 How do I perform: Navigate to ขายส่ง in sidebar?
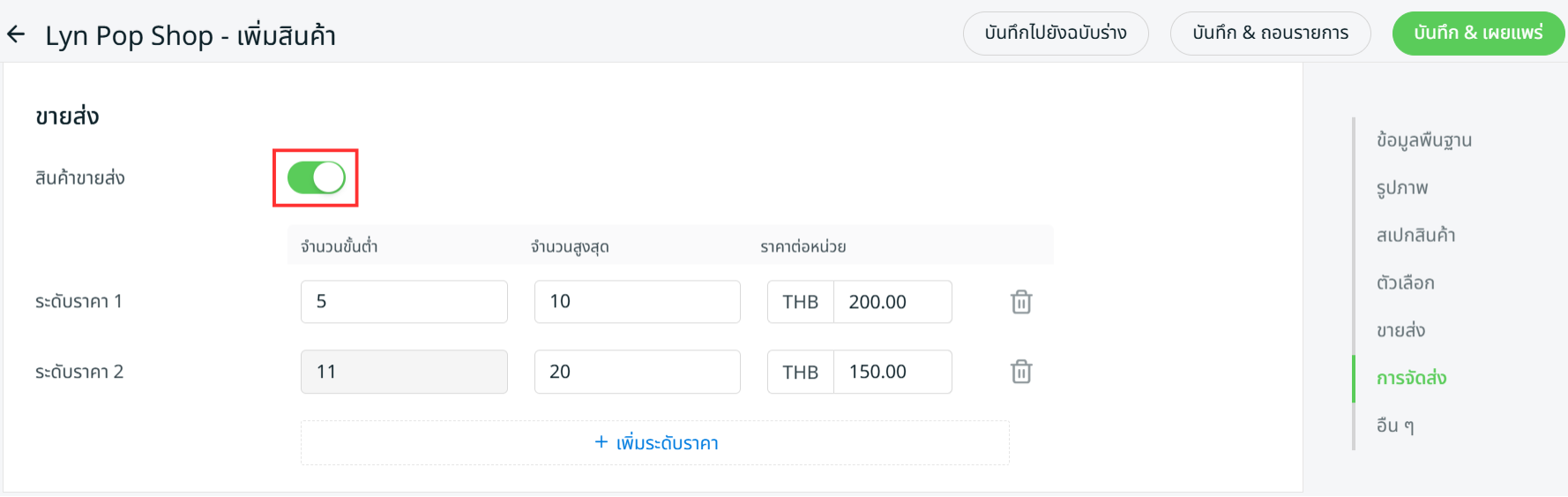click(1400, 331)
